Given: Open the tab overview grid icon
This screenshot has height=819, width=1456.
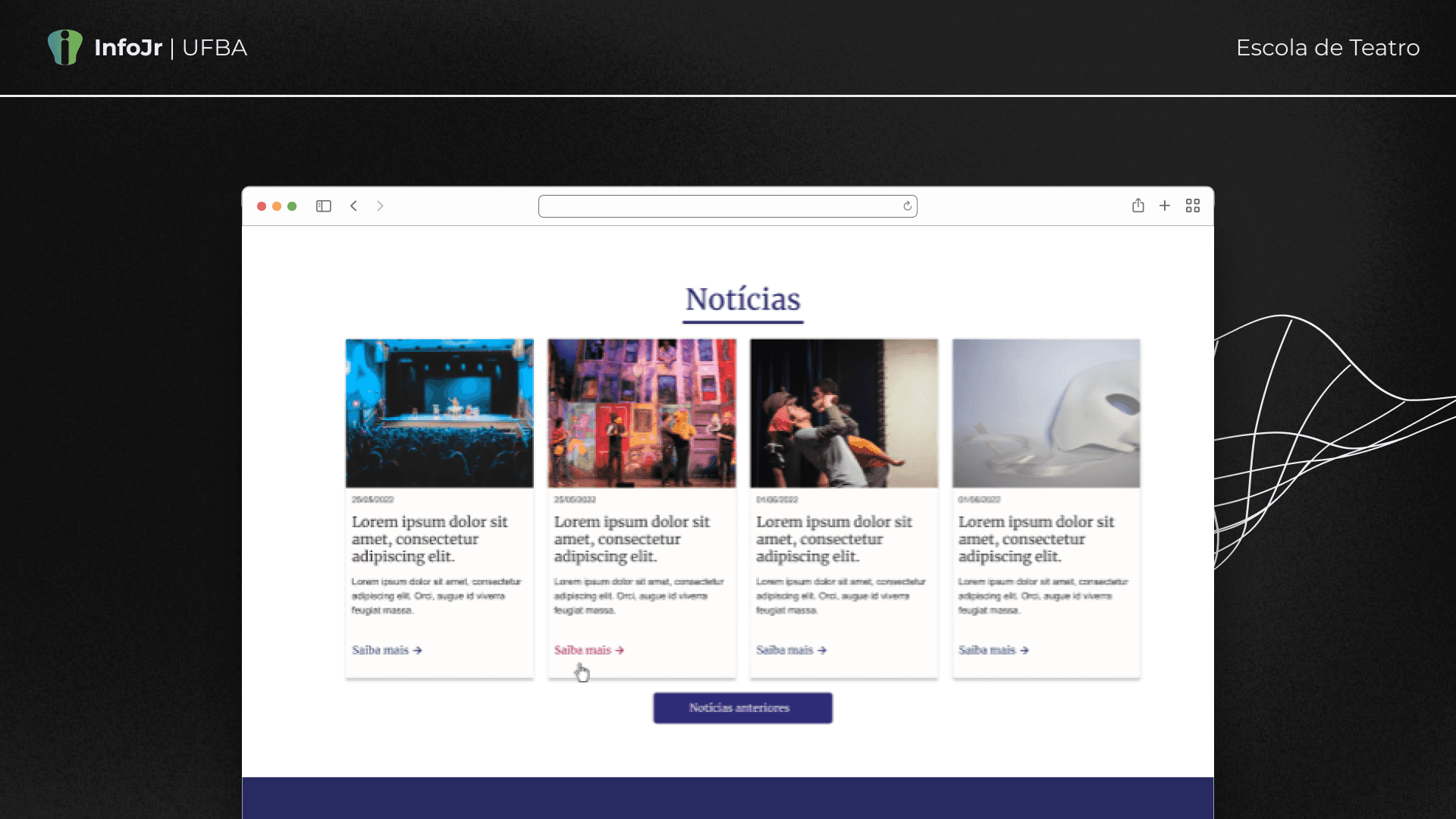Looking at the screenshot, I should coord(1192,206).
